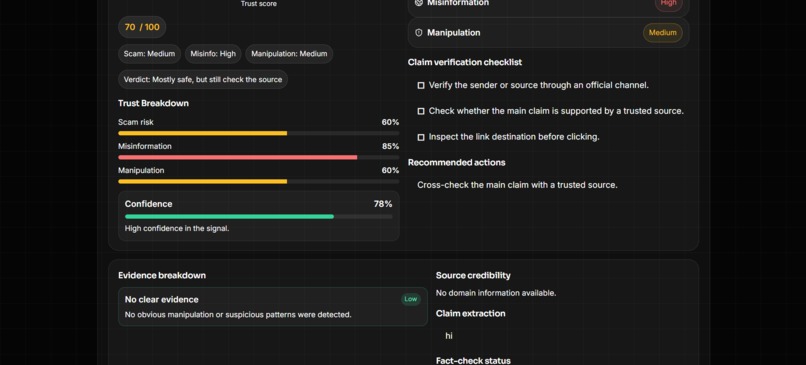Screen dimensions: 806x365
Task: Click the Trust Breakdown heading
Action: (x=153, y=103)
